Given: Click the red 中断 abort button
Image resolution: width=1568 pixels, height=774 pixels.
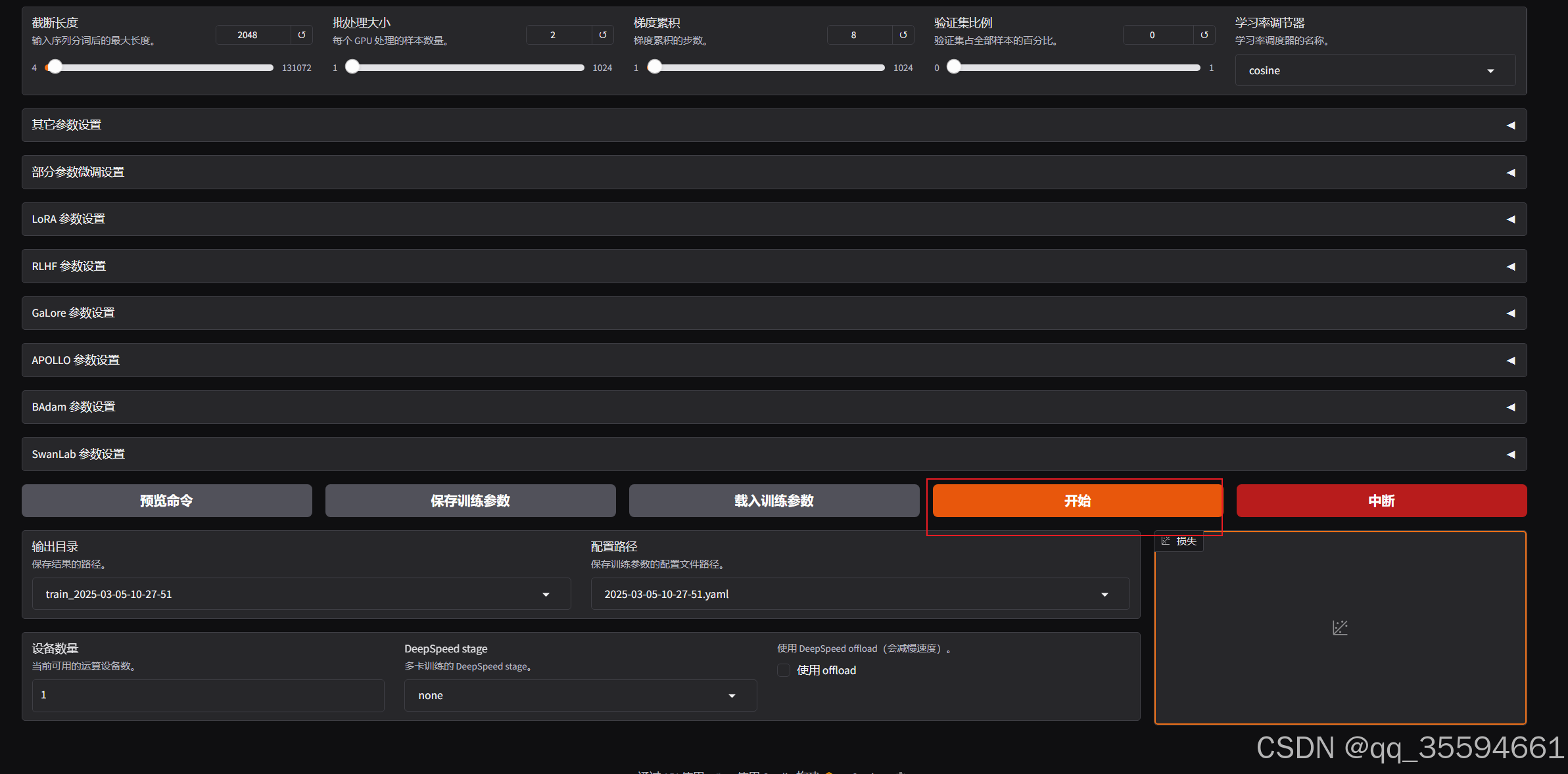Looking at the screenshot, I should point(1381,501).
